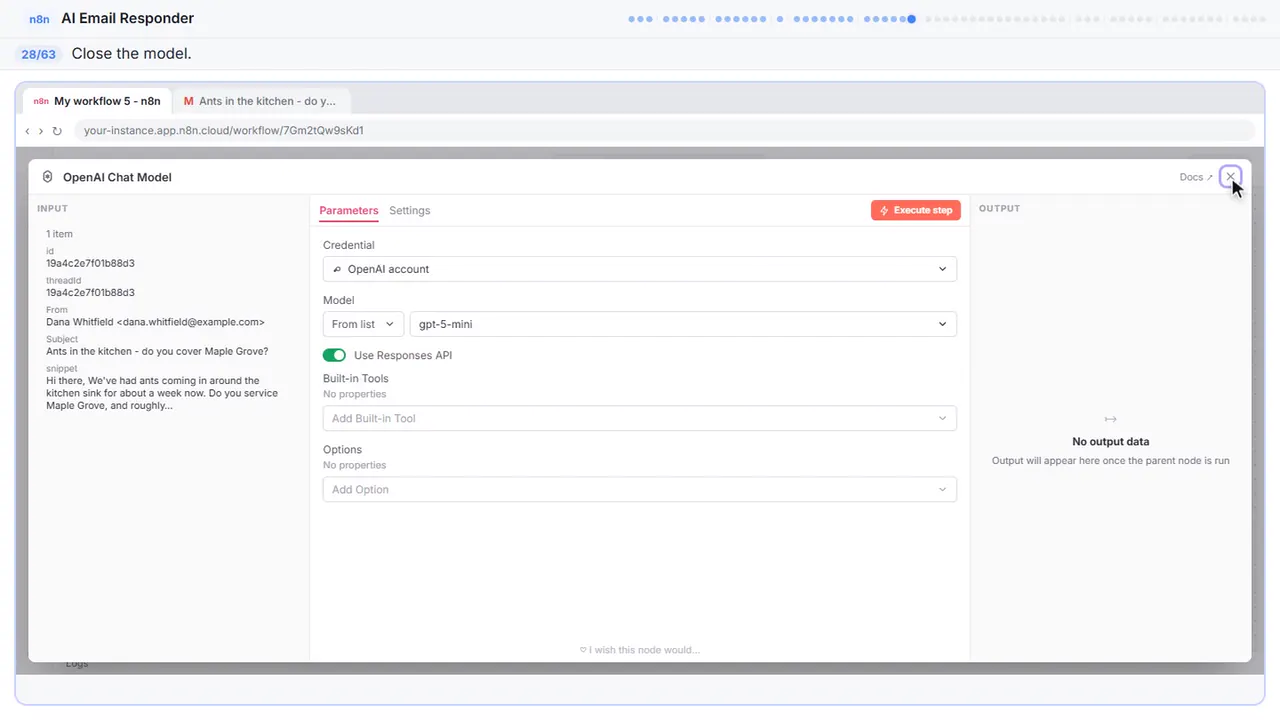The width and height of the screenshot is (1280, 720).
Task: Click the 28/63 step counter badge
Action: click(38, 54)
